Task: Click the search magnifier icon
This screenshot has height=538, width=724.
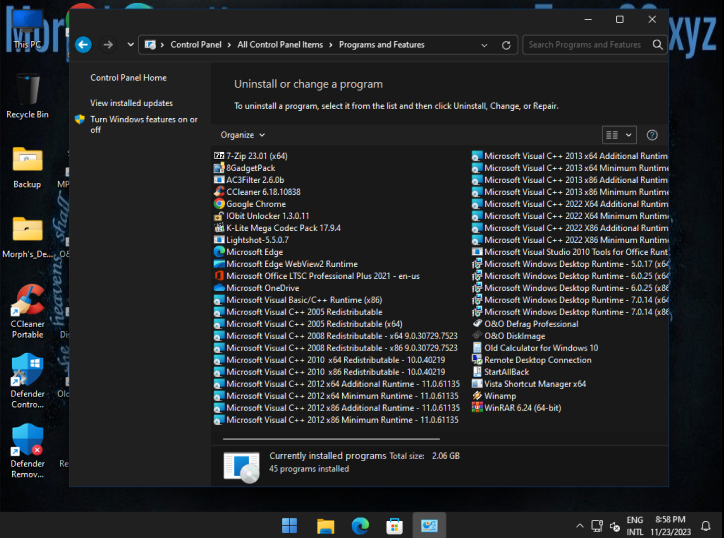Action: click(658, 45)
